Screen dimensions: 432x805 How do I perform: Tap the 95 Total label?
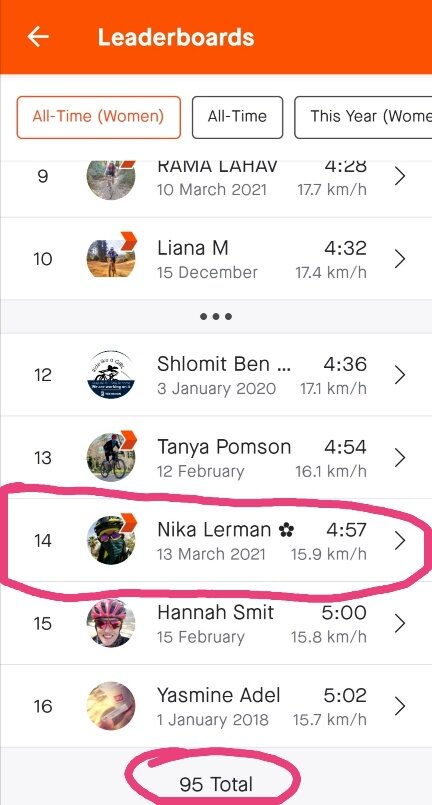coord(216,784)
